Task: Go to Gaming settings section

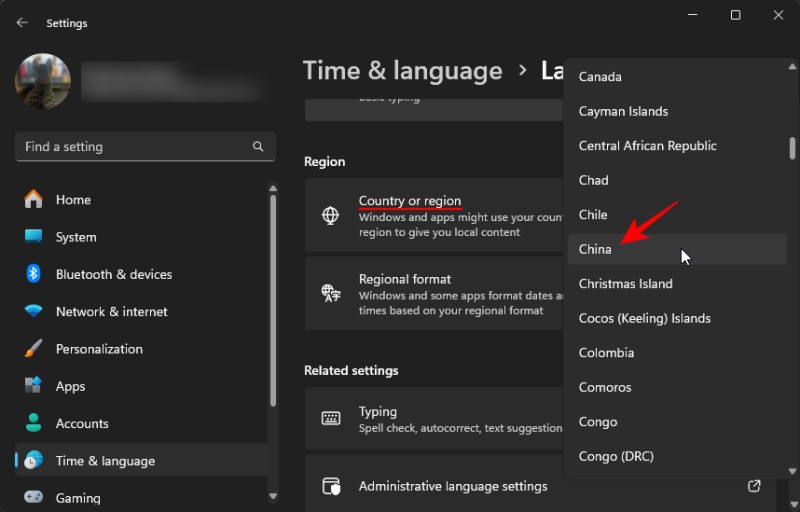Action: coord(78,497)
